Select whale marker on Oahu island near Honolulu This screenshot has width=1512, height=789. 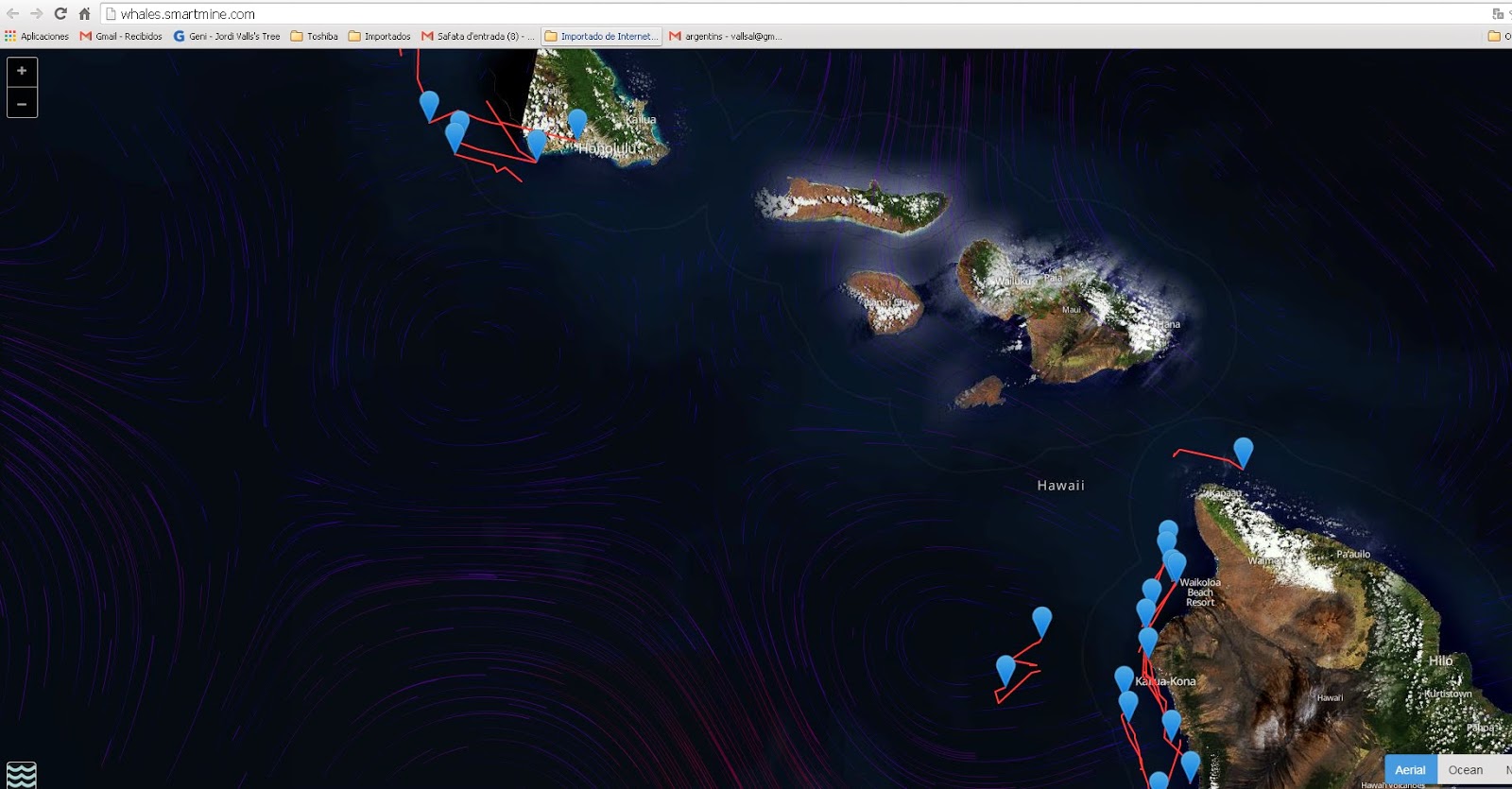pyautogui.click(x=576, y=123)
